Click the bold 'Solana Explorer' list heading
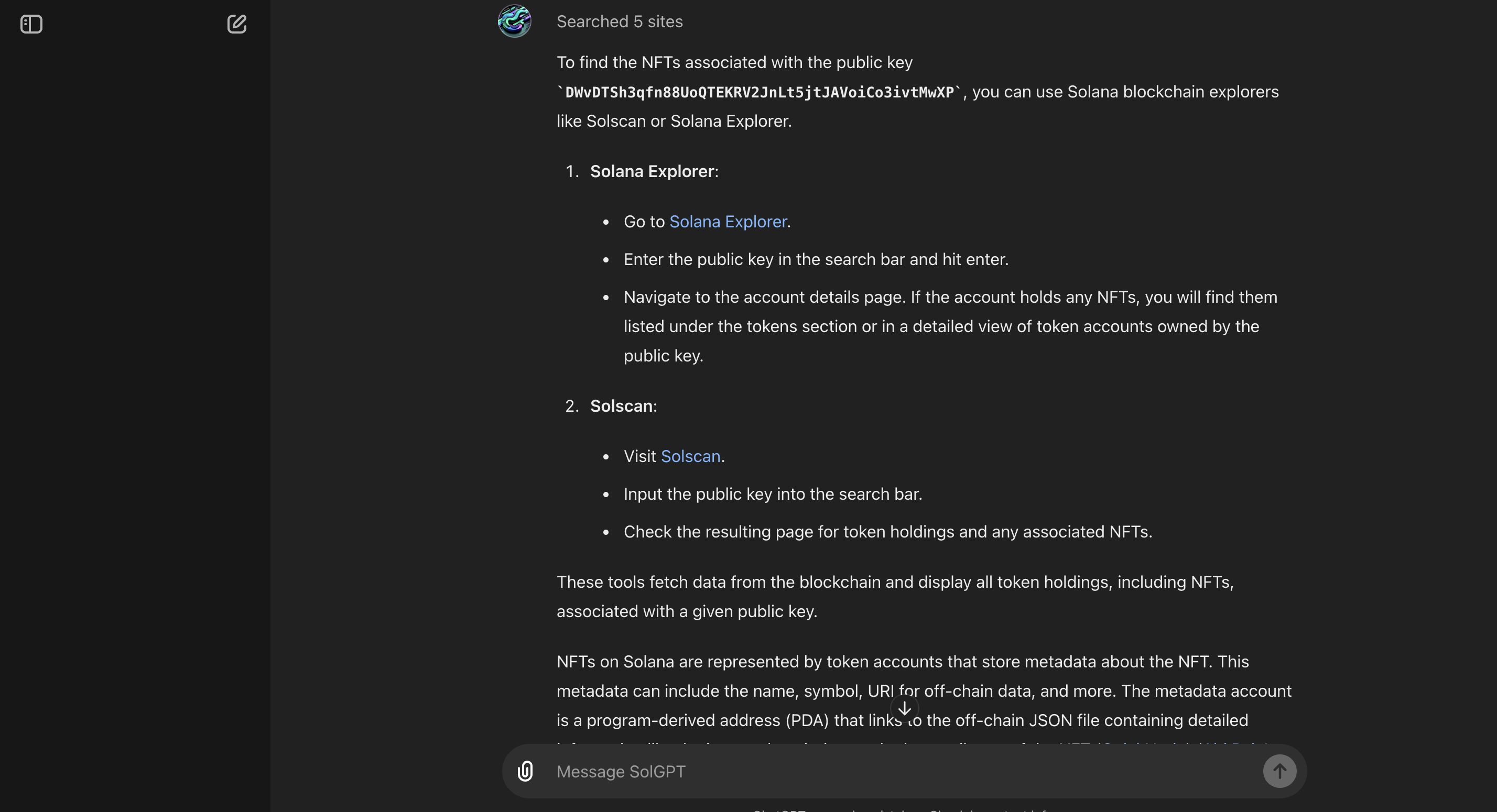Image resolution: width=1497 pixels, height=812 pixels. [x=652, y=171]
